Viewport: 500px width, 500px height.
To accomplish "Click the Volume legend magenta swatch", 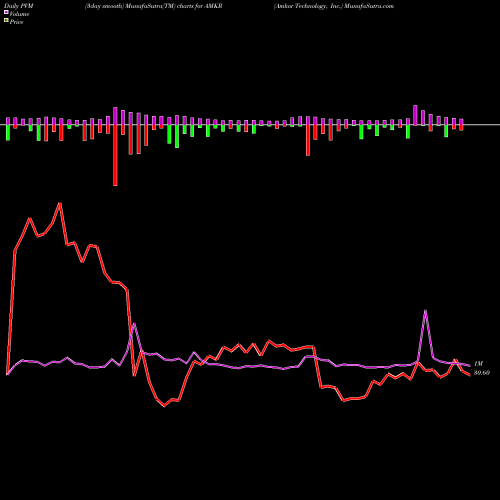I will click(x=6, y=13).
